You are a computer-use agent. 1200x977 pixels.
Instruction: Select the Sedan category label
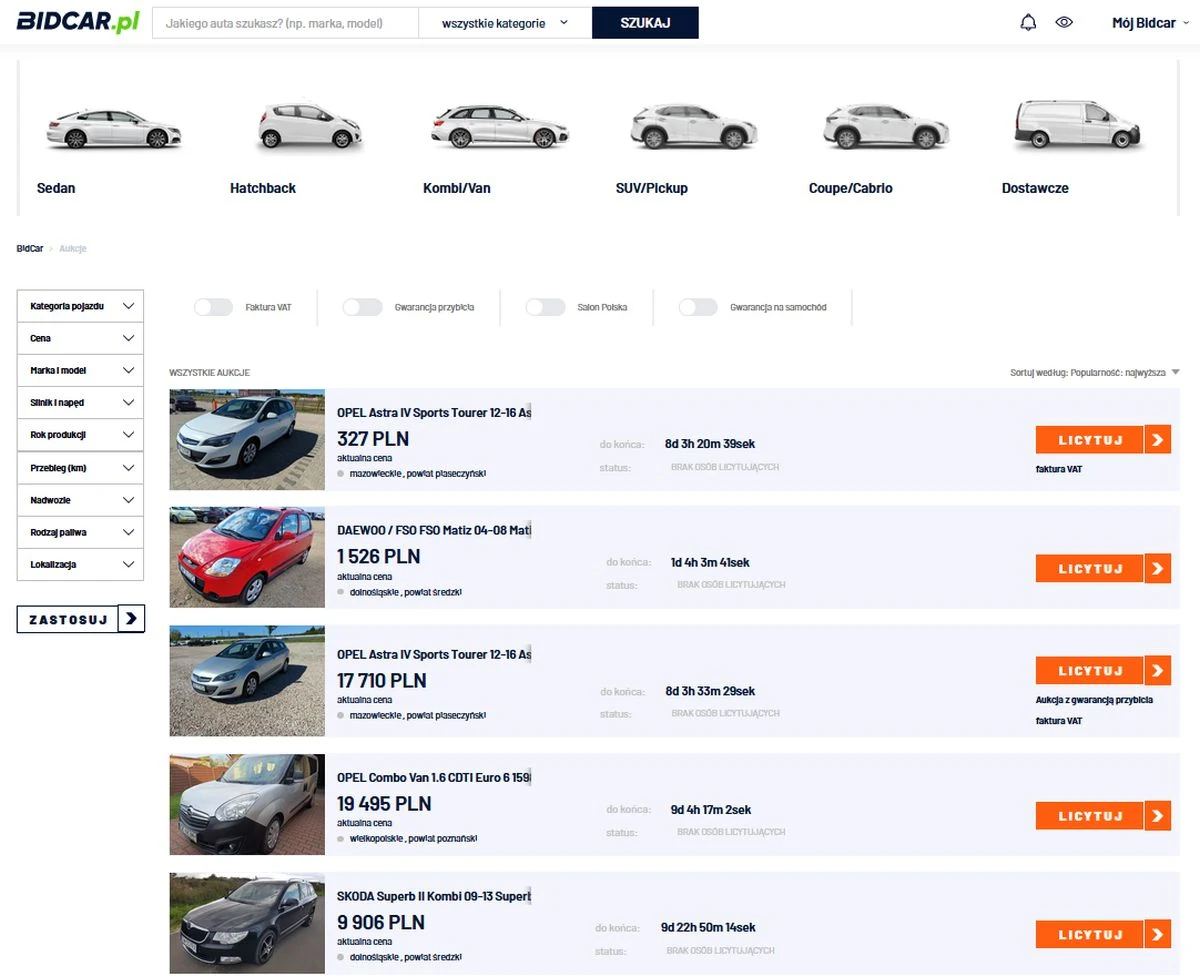click(56, 188)
